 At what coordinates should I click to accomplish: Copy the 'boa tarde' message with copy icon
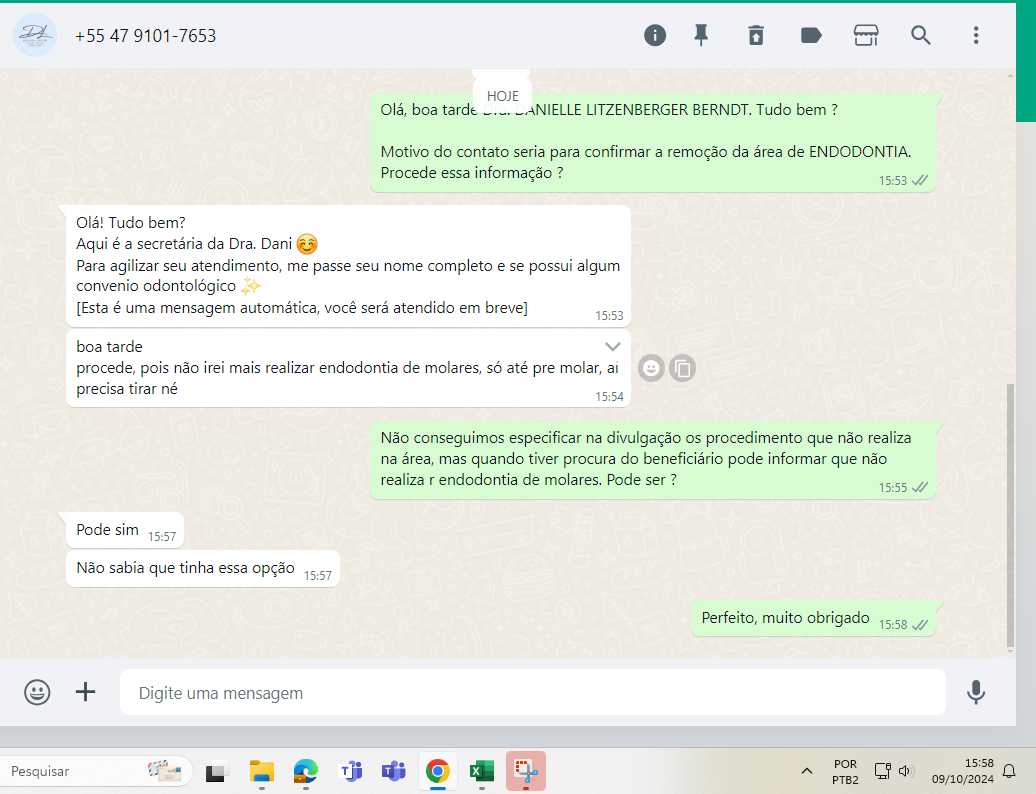point(683,368)
